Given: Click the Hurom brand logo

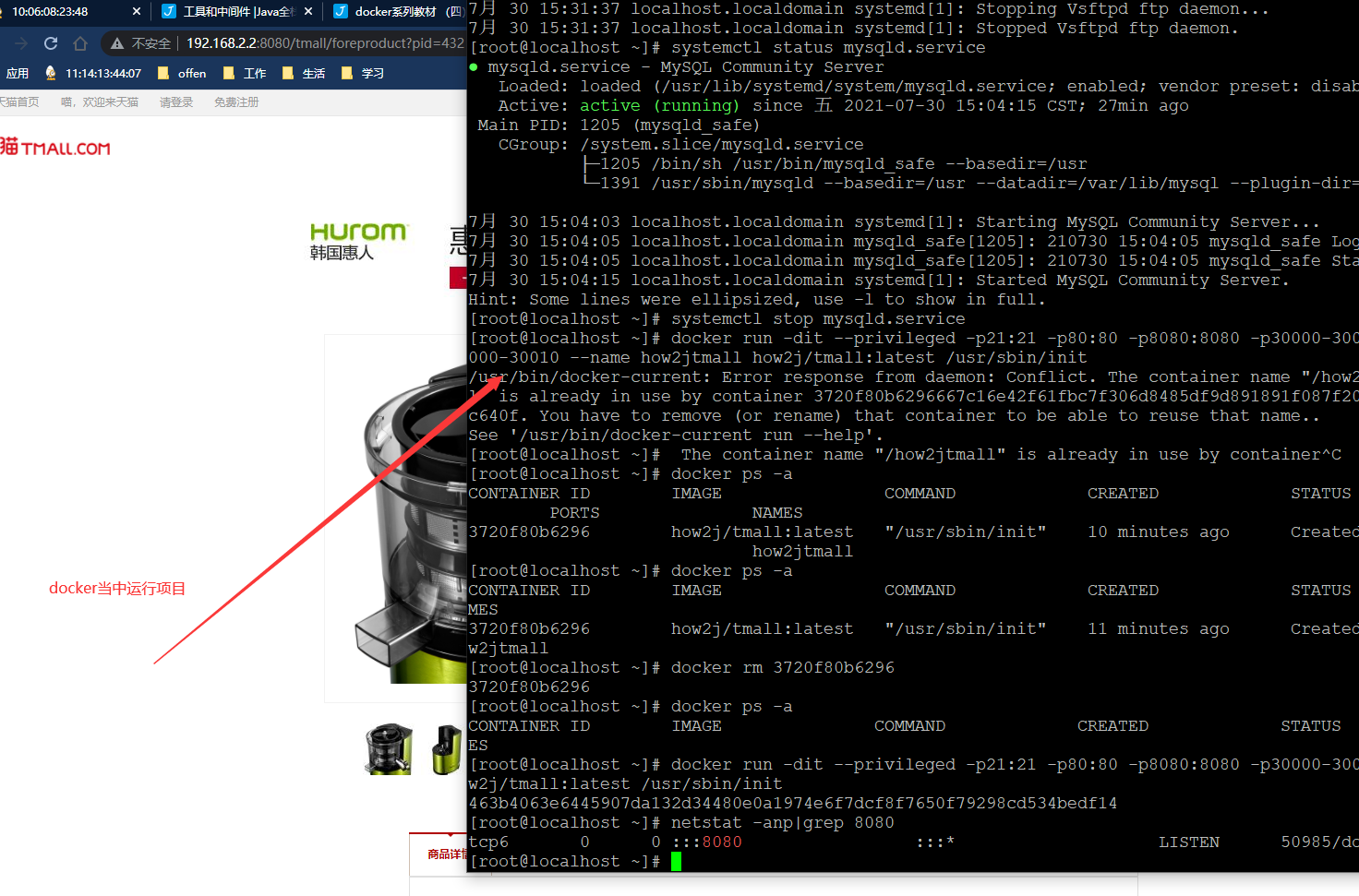Looking at the screenshot, I should [357, 240].
